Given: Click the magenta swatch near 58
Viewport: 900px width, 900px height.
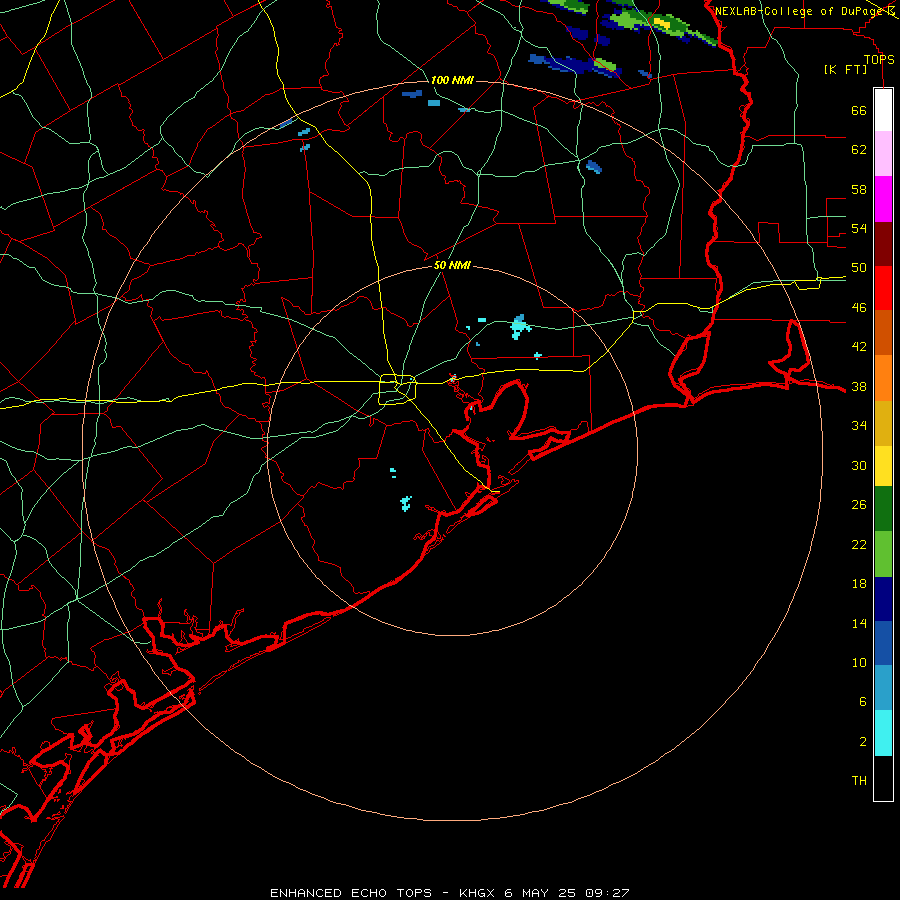Looking at the screenshot, I should click(883, 199).
